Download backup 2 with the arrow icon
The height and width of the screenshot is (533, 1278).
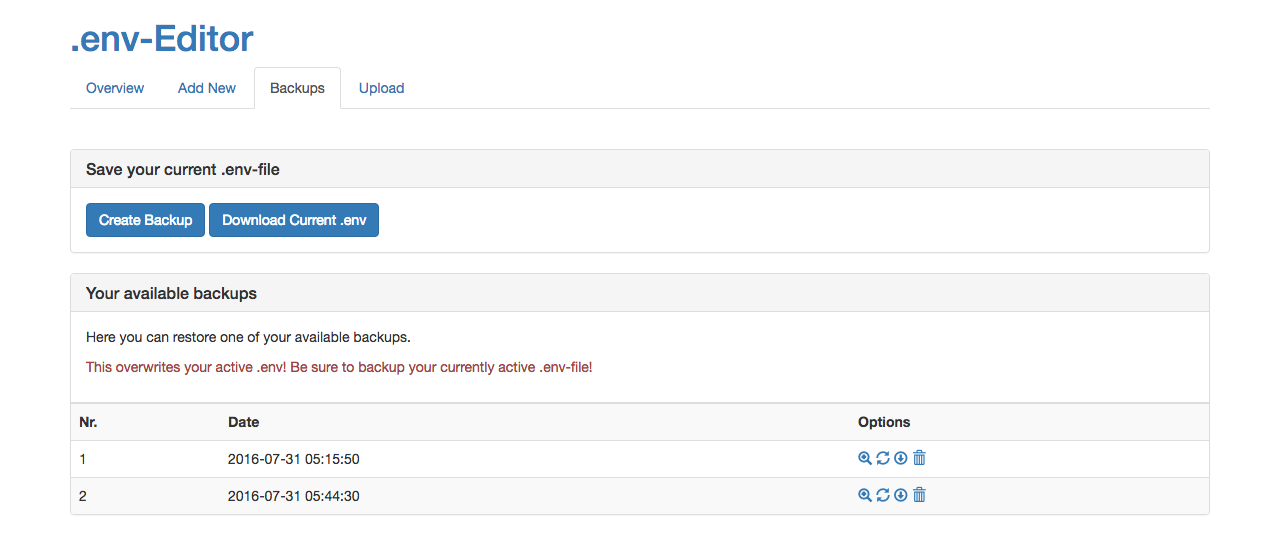coord(901,495)
